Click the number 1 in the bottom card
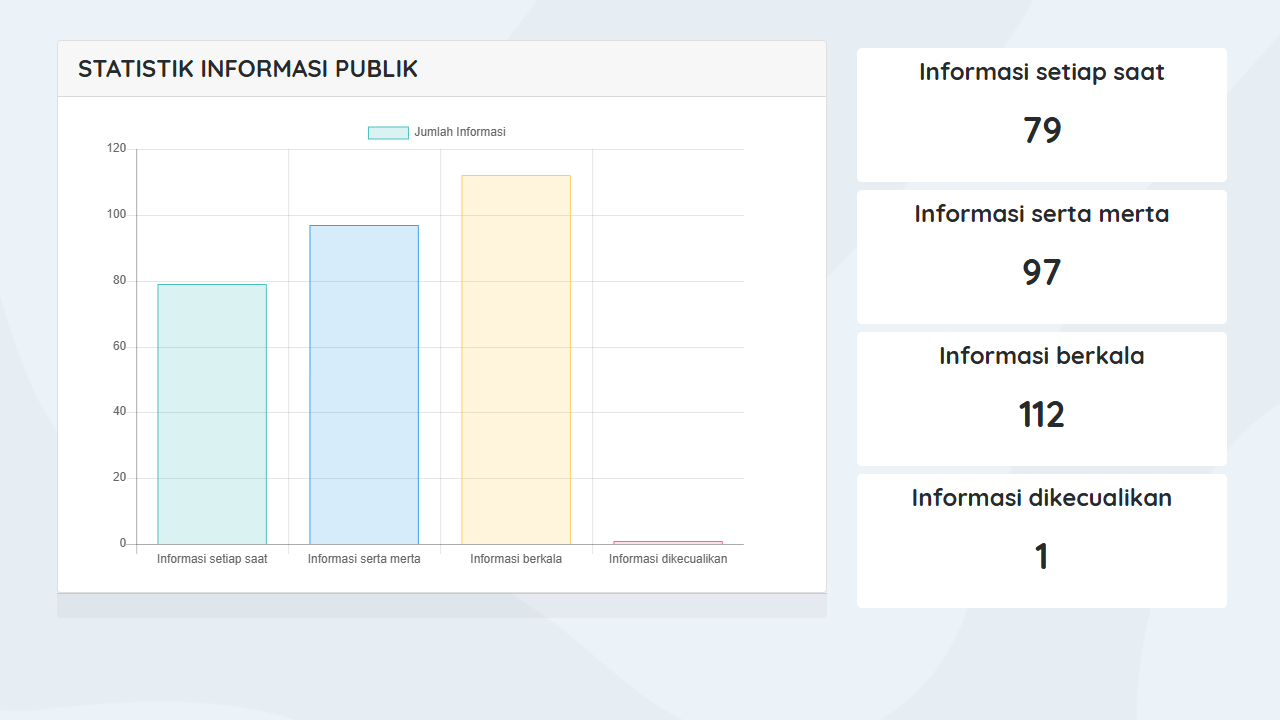Viewport: 1280px width, 720px height. [x=1041, y=557]
